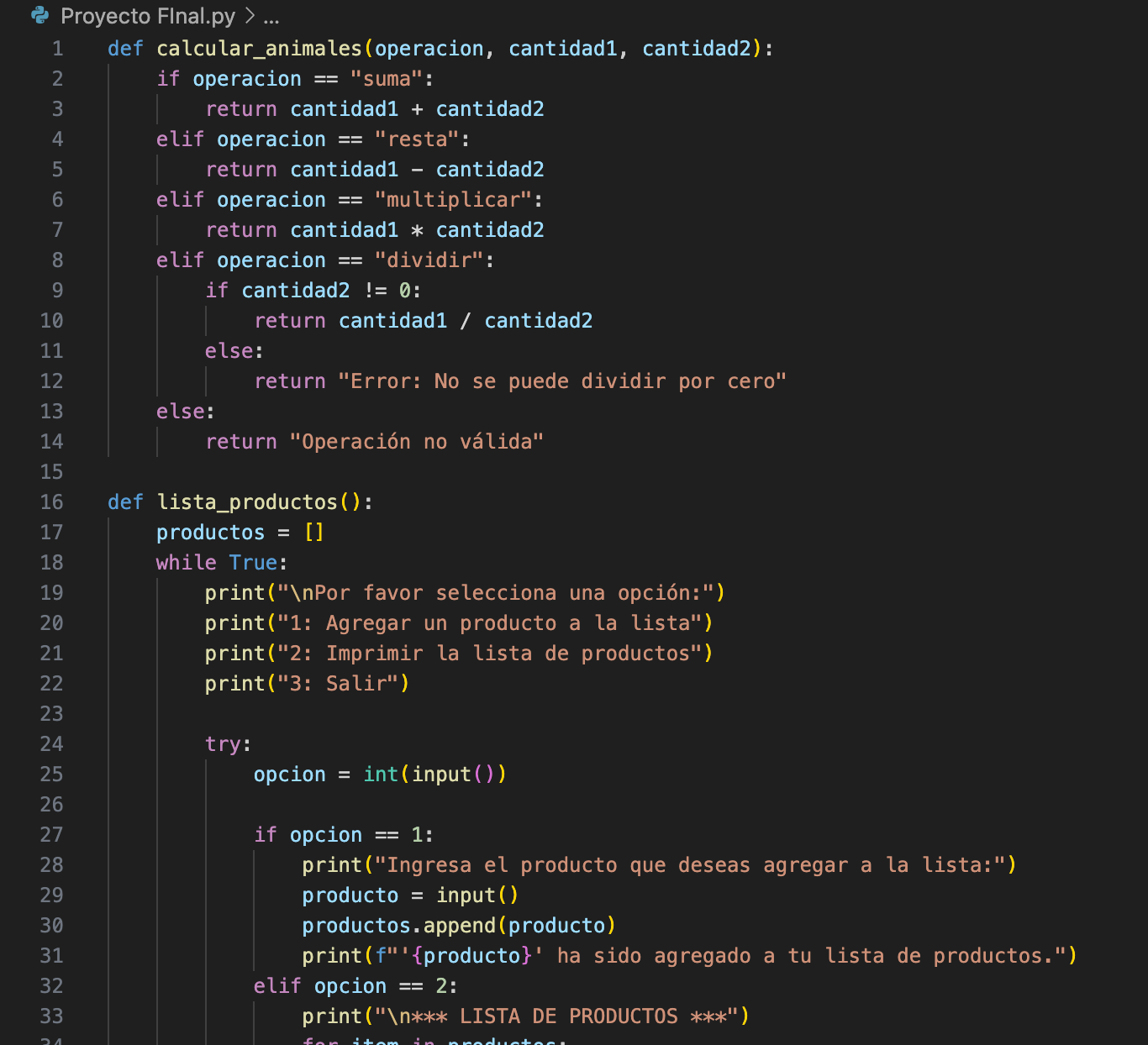Click function name 'calcular_animales'
Viewport: 1148px width, 1045px height.
point(260,49)
